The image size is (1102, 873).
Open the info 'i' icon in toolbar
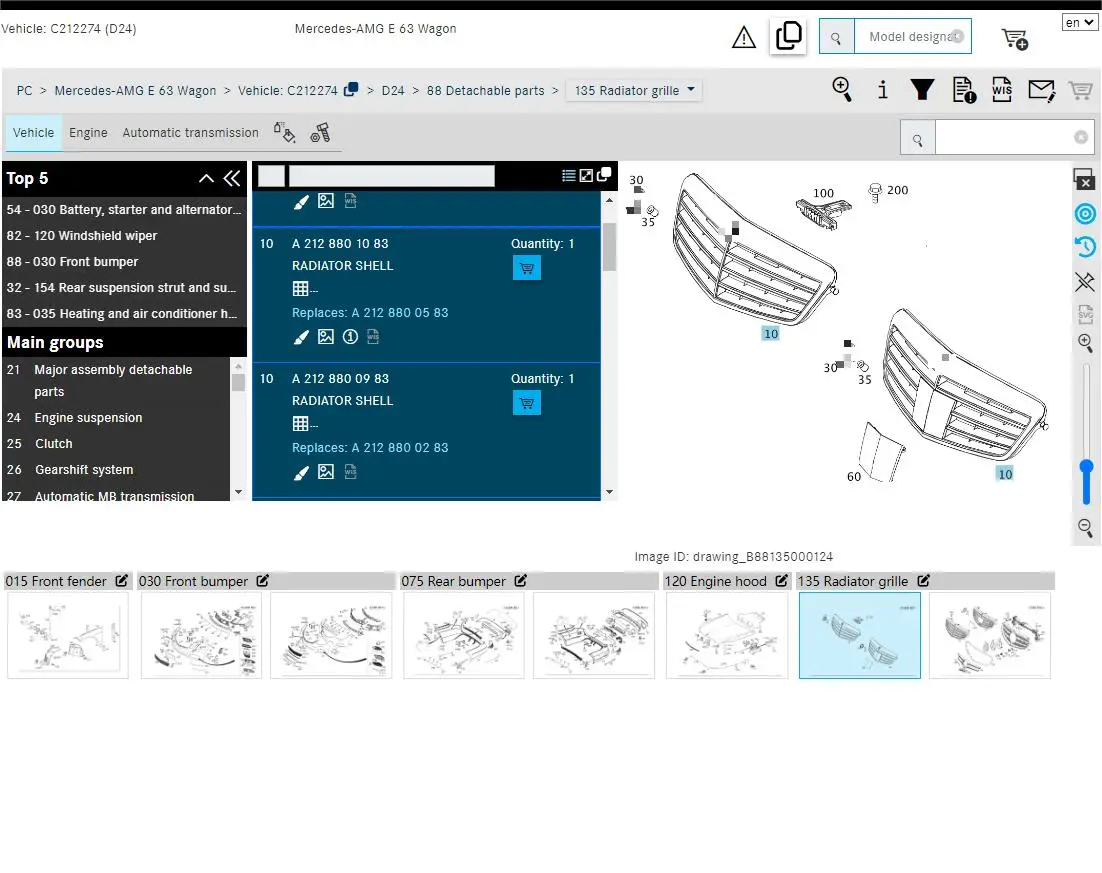pyautogui.click(x=882, y=89)
